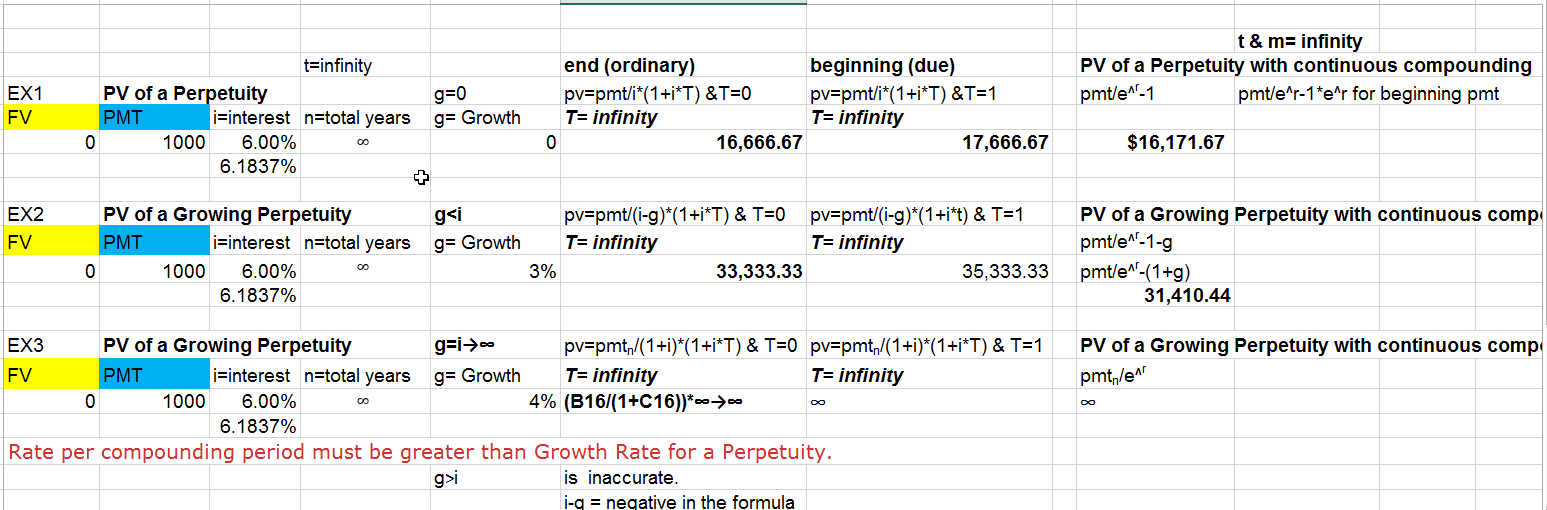
Task: Select the yellow FV cell under EX3
Action: click(50, 375)
